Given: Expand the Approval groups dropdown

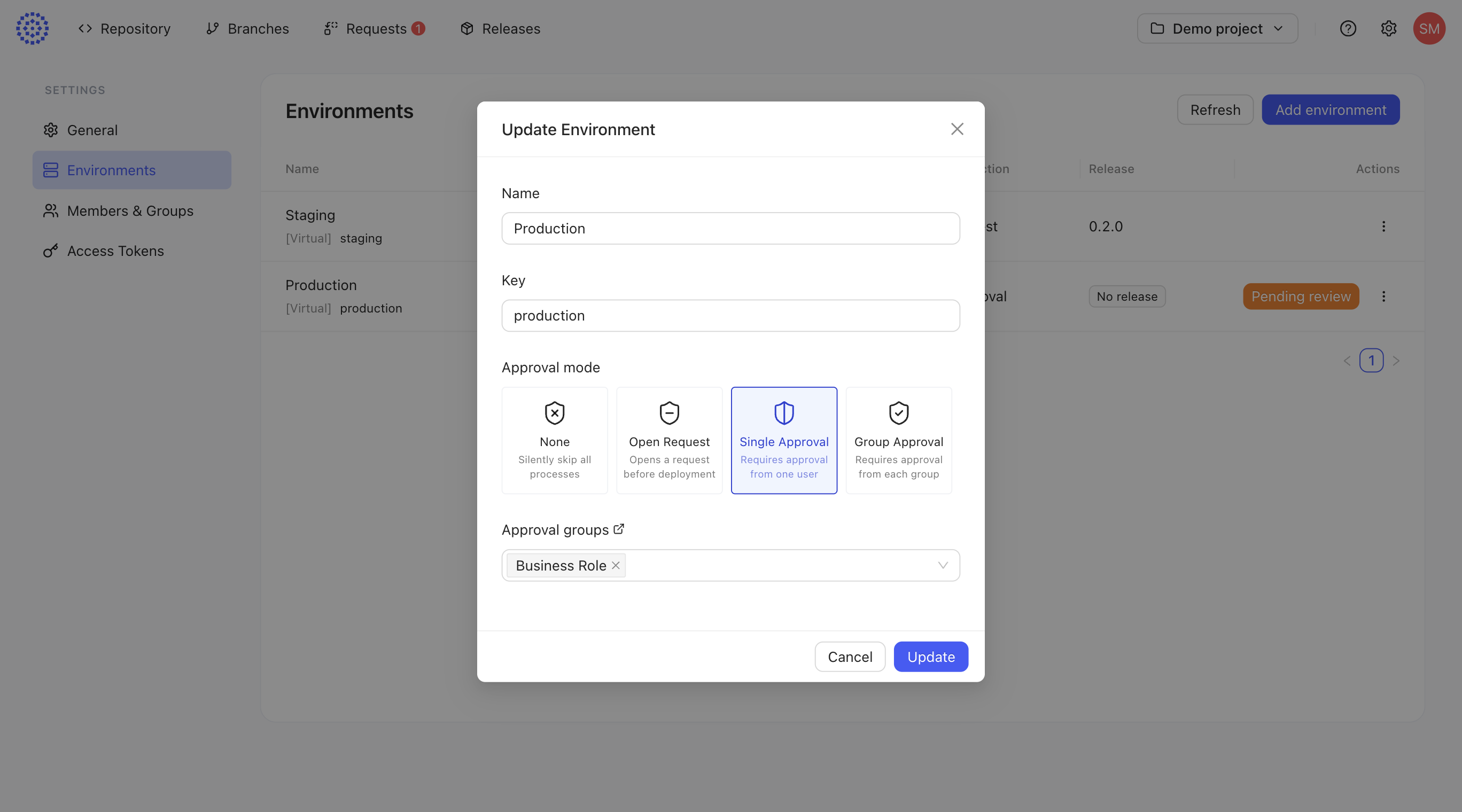Looking at the screenshot, I should click(x=943, y=565).
